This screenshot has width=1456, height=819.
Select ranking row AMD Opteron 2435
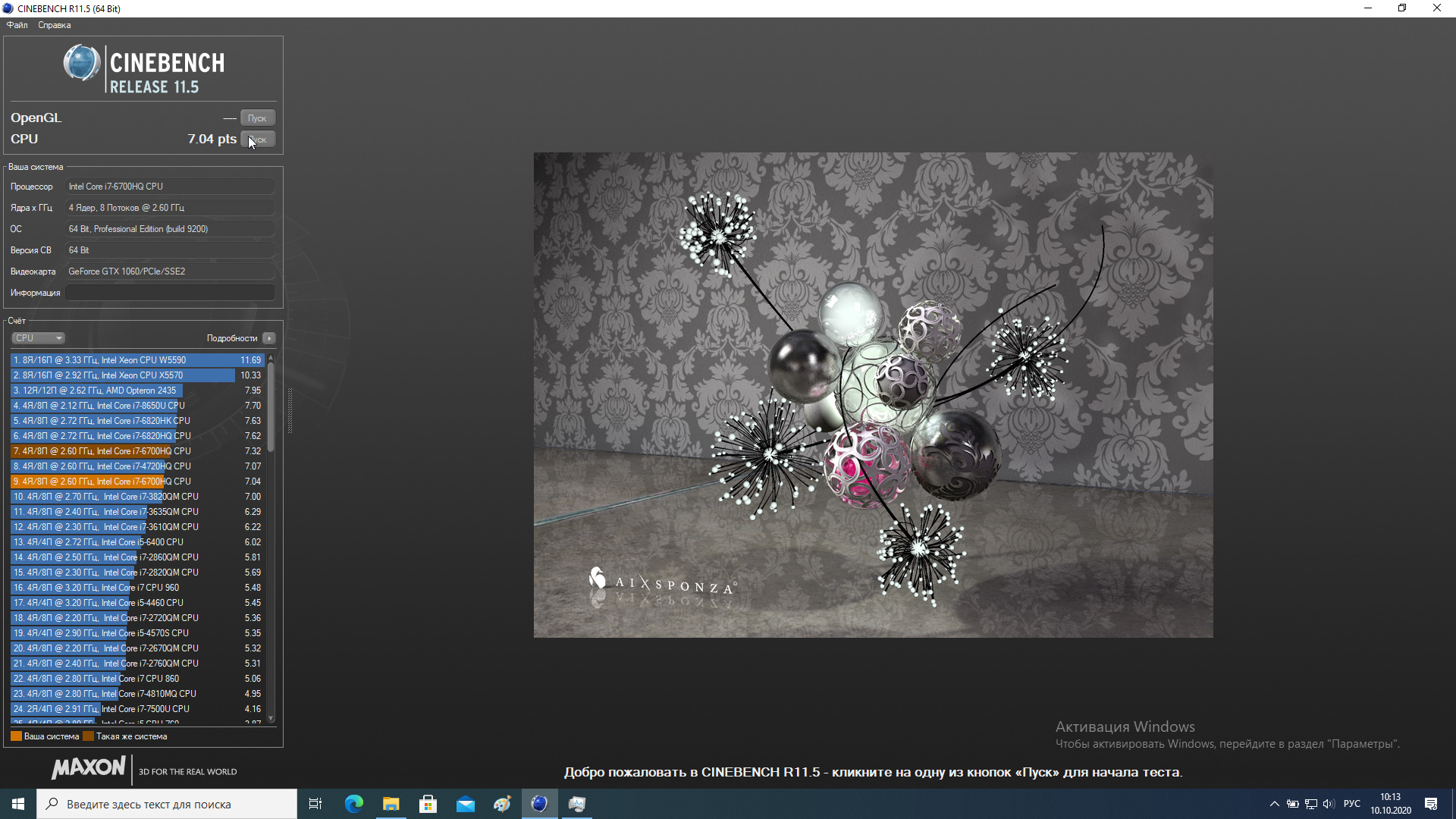click(137, 391)
